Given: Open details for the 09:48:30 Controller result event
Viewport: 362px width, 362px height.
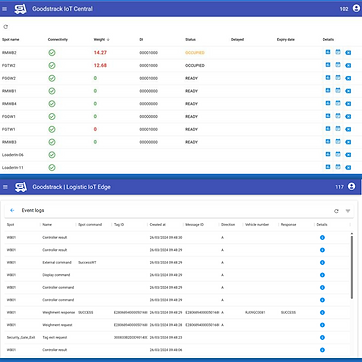Looking at the screenshot, I should click(322, 238).
